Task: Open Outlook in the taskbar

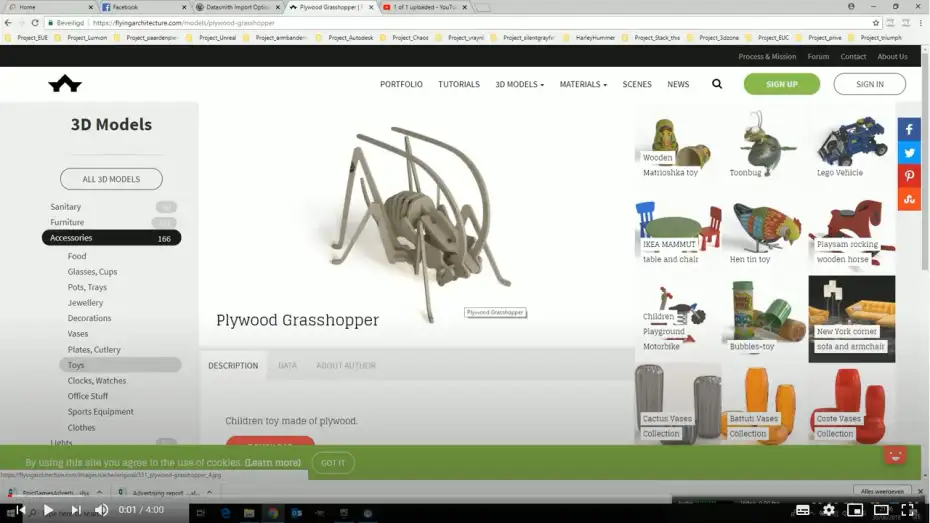Action: pyautogui.click(x=297, y=513)
